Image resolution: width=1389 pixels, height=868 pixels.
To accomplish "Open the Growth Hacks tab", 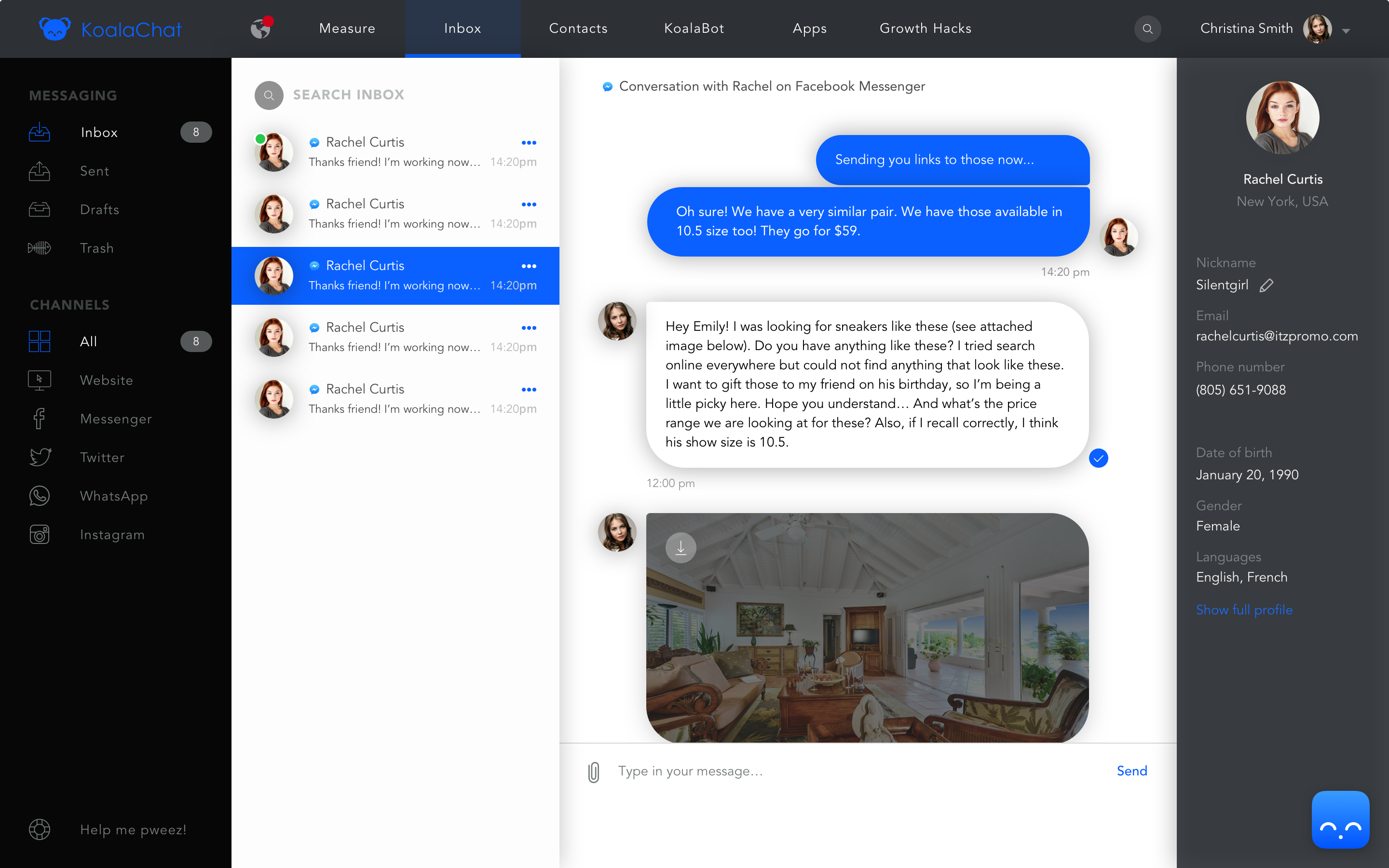I will point(925,28).
